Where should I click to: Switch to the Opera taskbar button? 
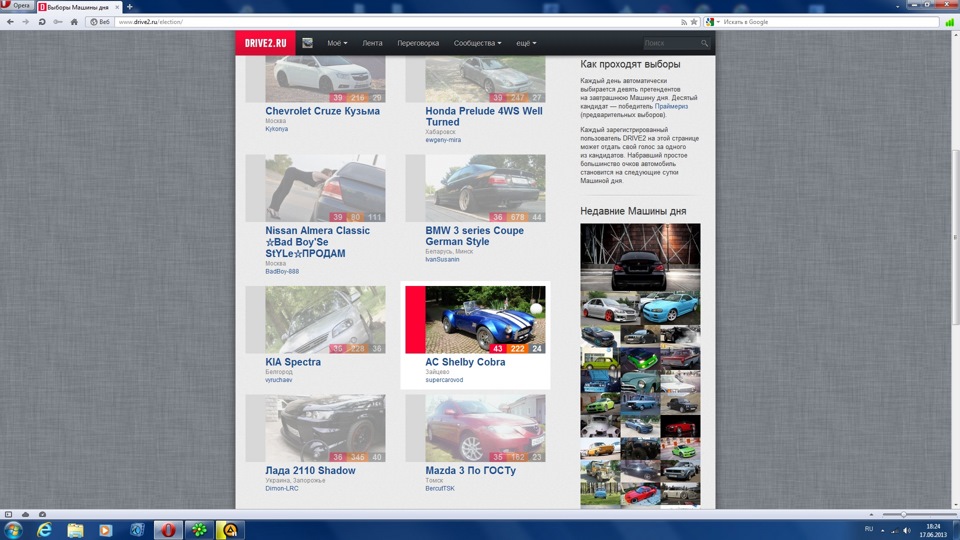[x=168, y=530]
